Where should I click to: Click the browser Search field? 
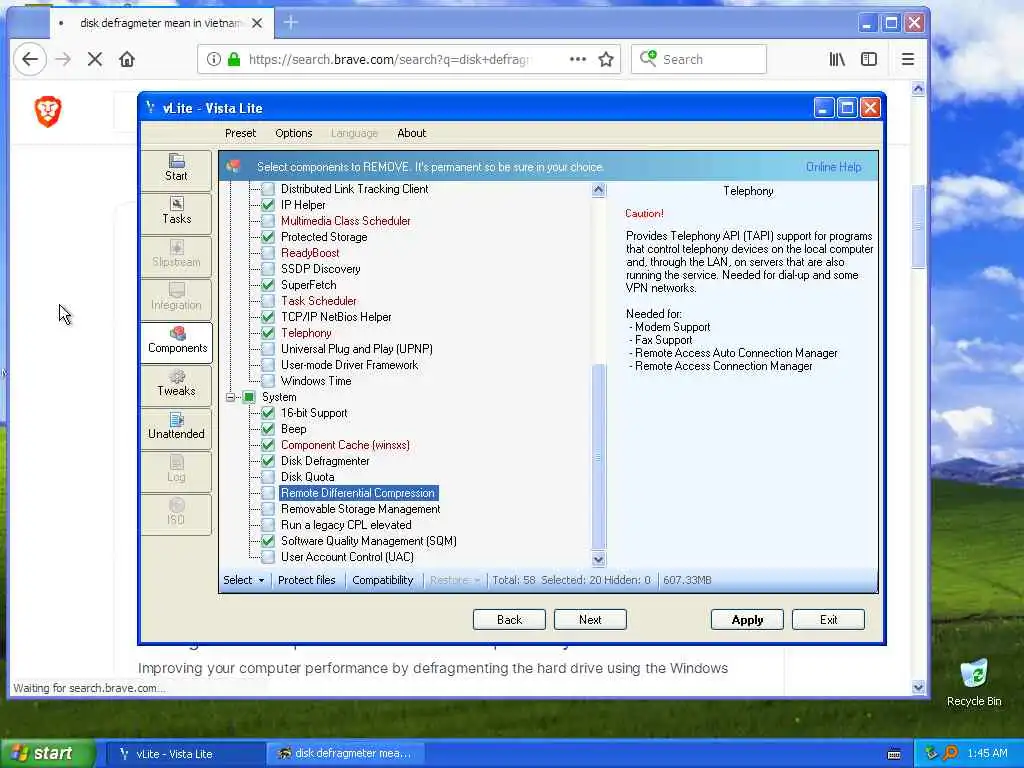tap(698, 59)
